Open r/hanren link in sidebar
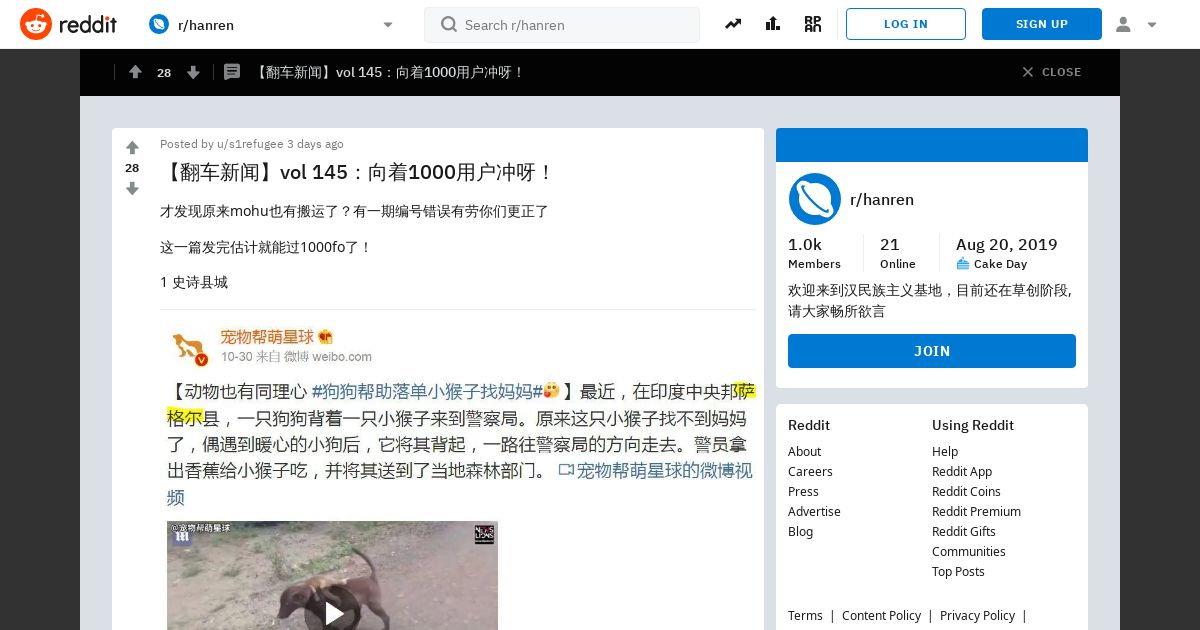This screenshot has width=1200, height=630. pyautogui.click(x=882, y=199)
